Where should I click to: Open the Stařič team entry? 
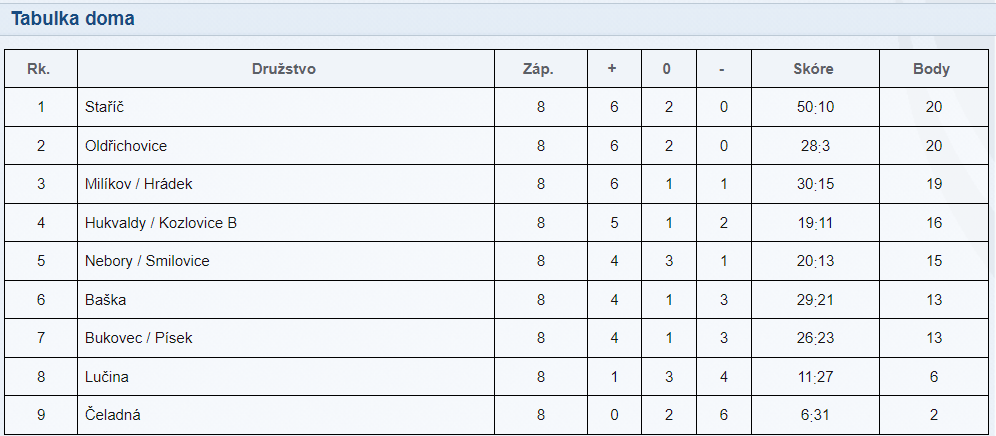pyautogui.click(x=105, y=107)
